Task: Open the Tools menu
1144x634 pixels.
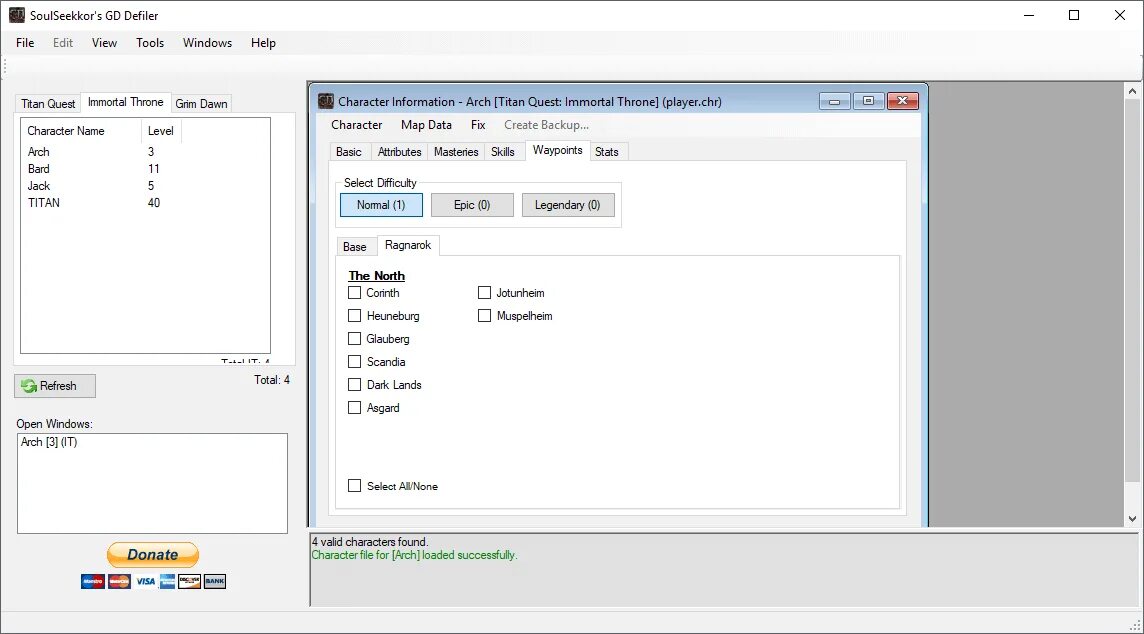Action: [150, 43]
